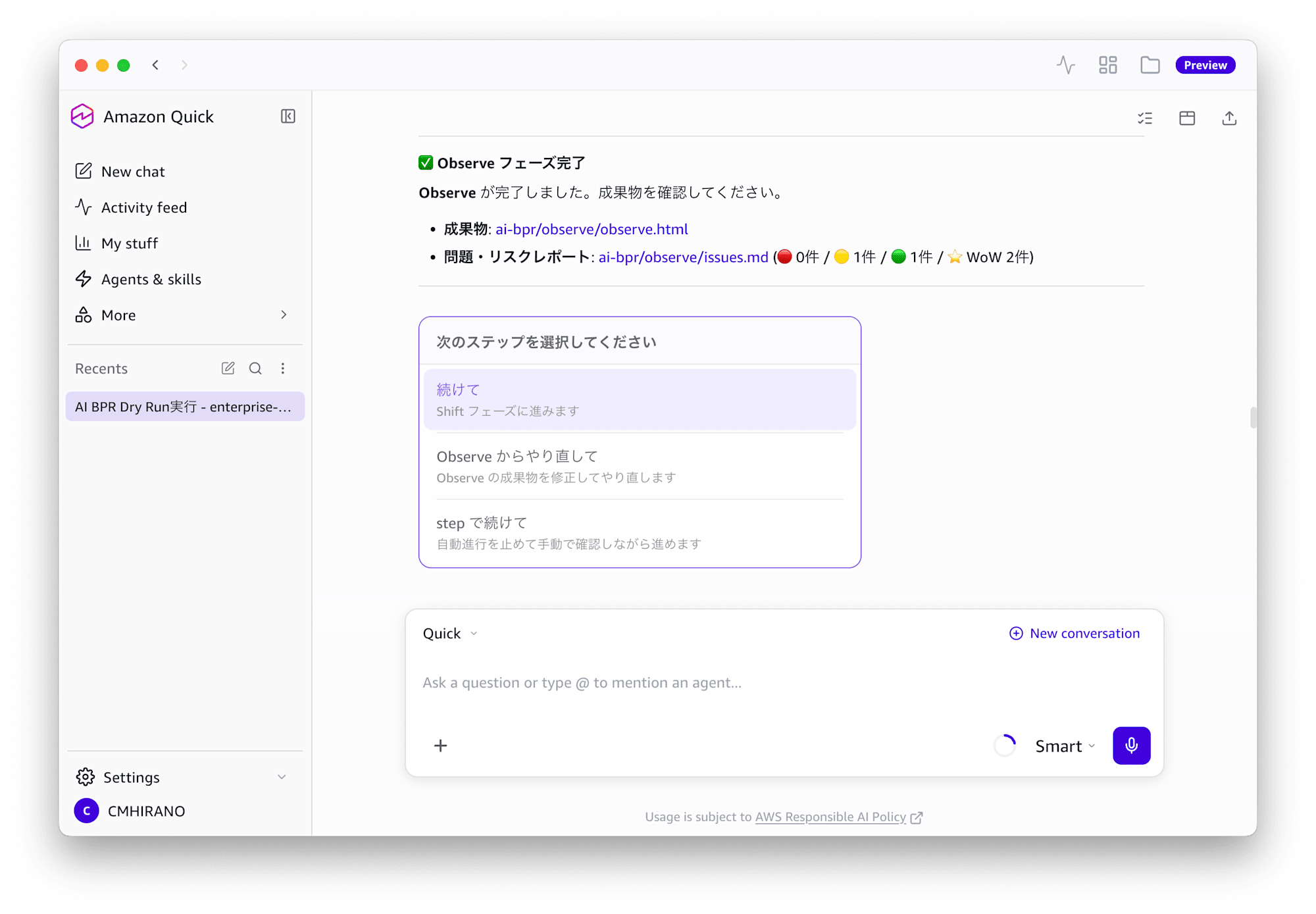Open the folder icon in title bar
This screenshot has width=1316, height=914.
pos(1150,65)
